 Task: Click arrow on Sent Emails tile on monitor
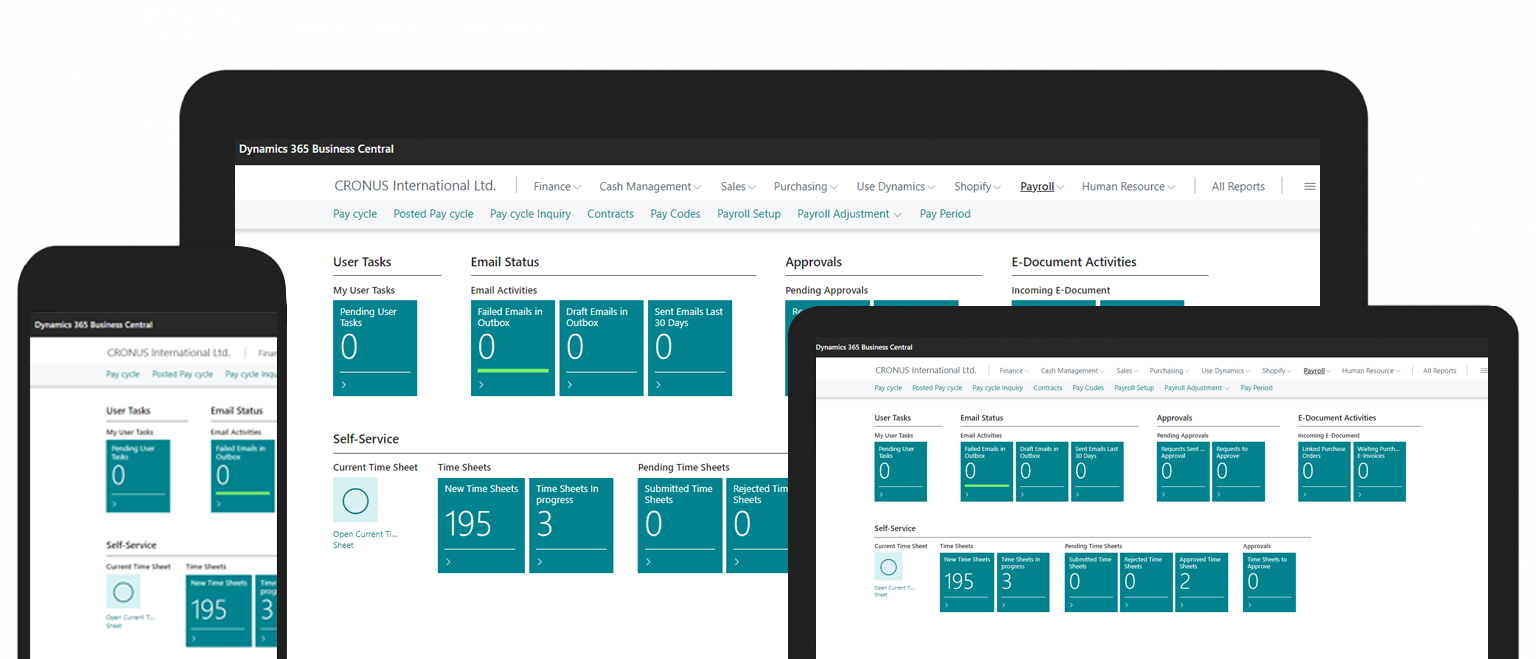(x=658, y=384)
